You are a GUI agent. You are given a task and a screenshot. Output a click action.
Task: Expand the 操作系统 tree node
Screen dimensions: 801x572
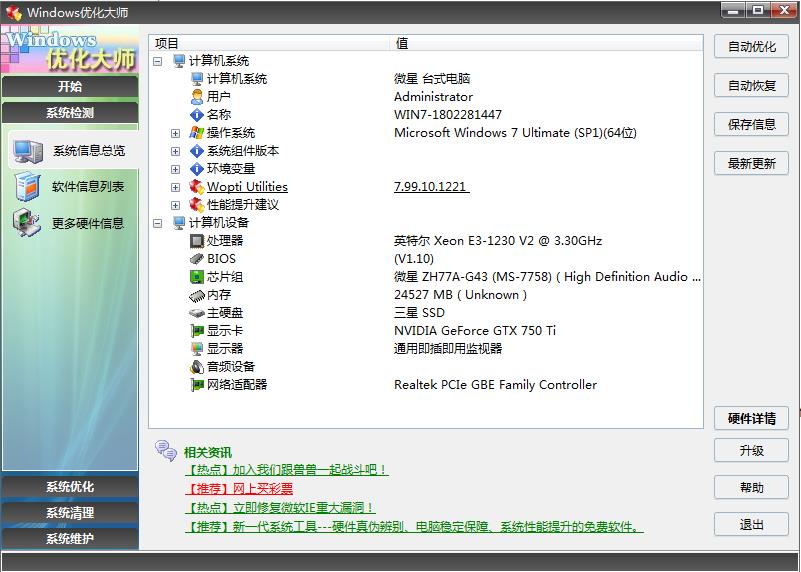pos(176,133)
